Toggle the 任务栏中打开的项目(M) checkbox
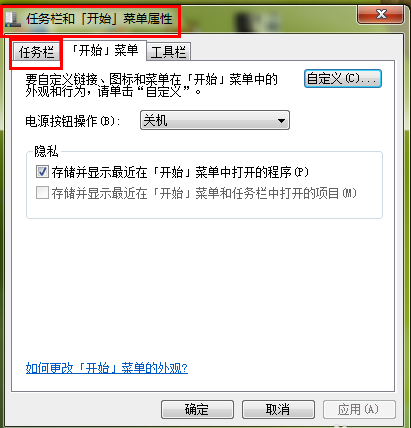 [x=42, y=193]
